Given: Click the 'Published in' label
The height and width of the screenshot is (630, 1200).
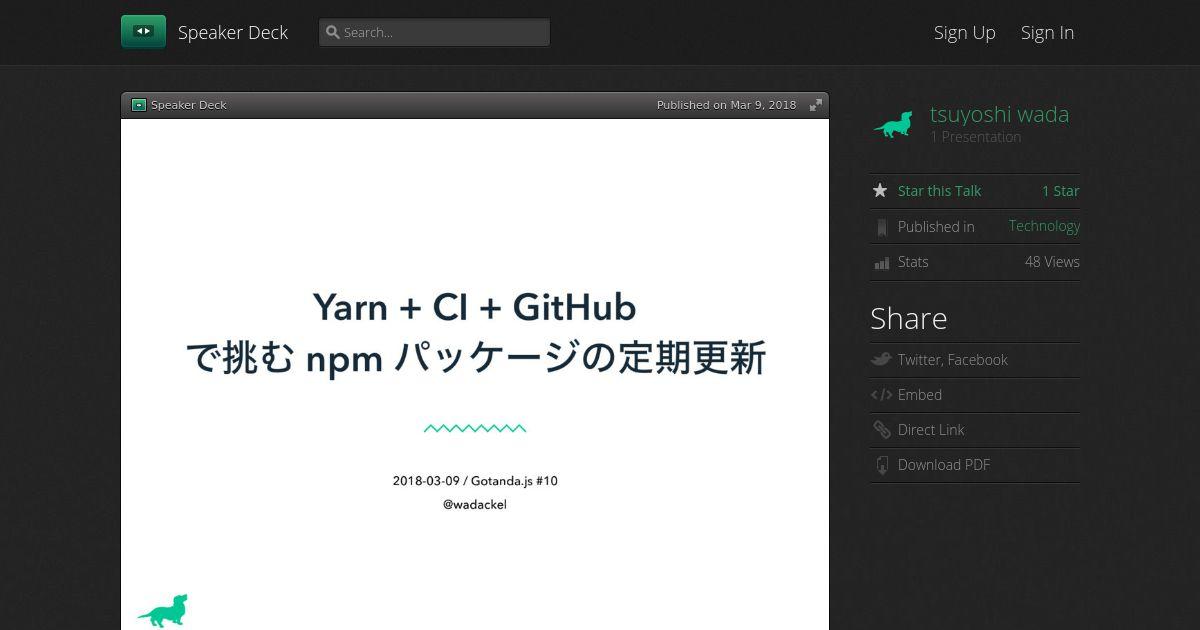Looking at the screenshot, I should (936, 227).
